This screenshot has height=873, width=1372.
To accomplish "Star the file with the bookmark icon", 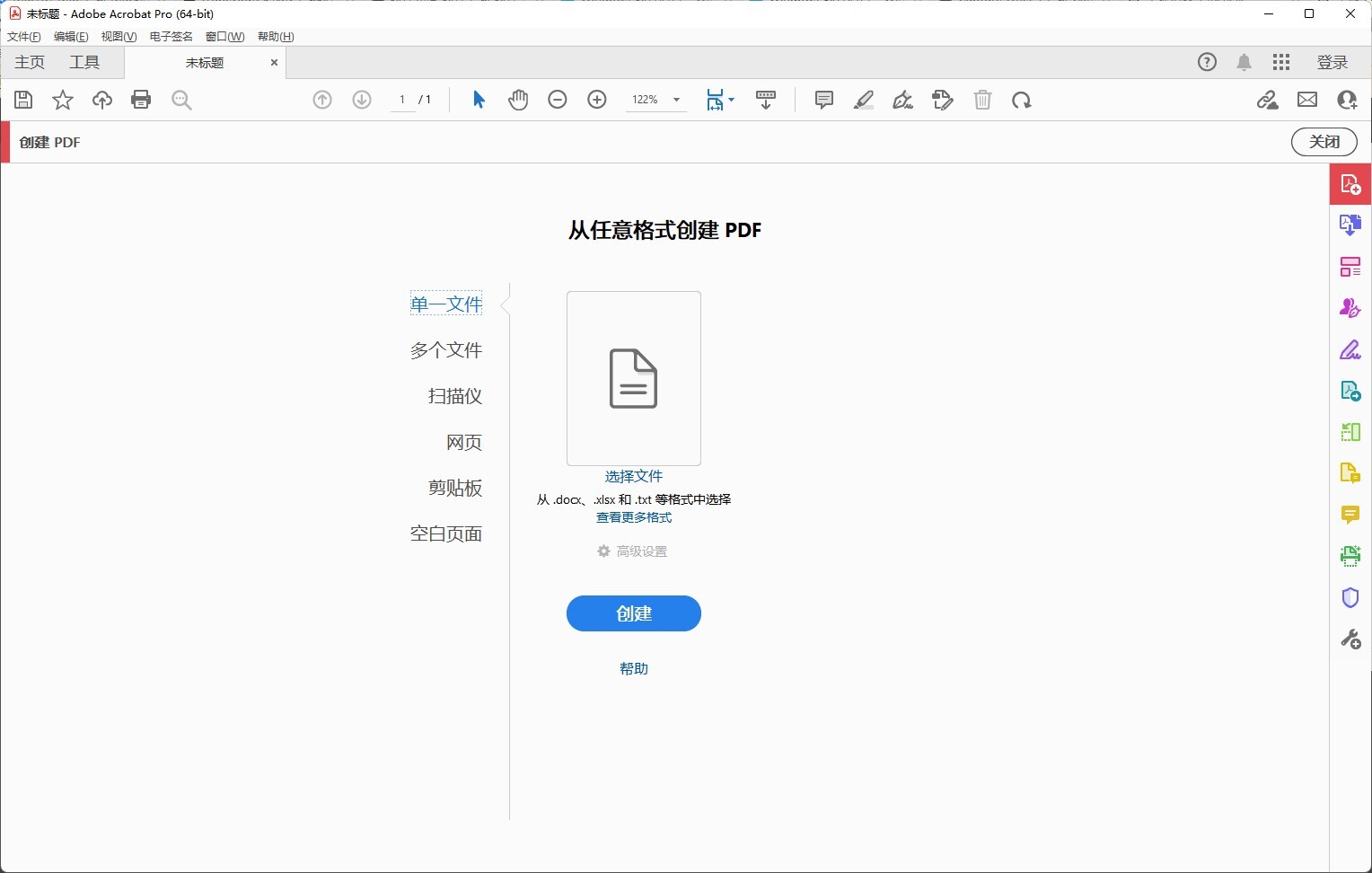I will pyautogui.click(x=63, y=100).
